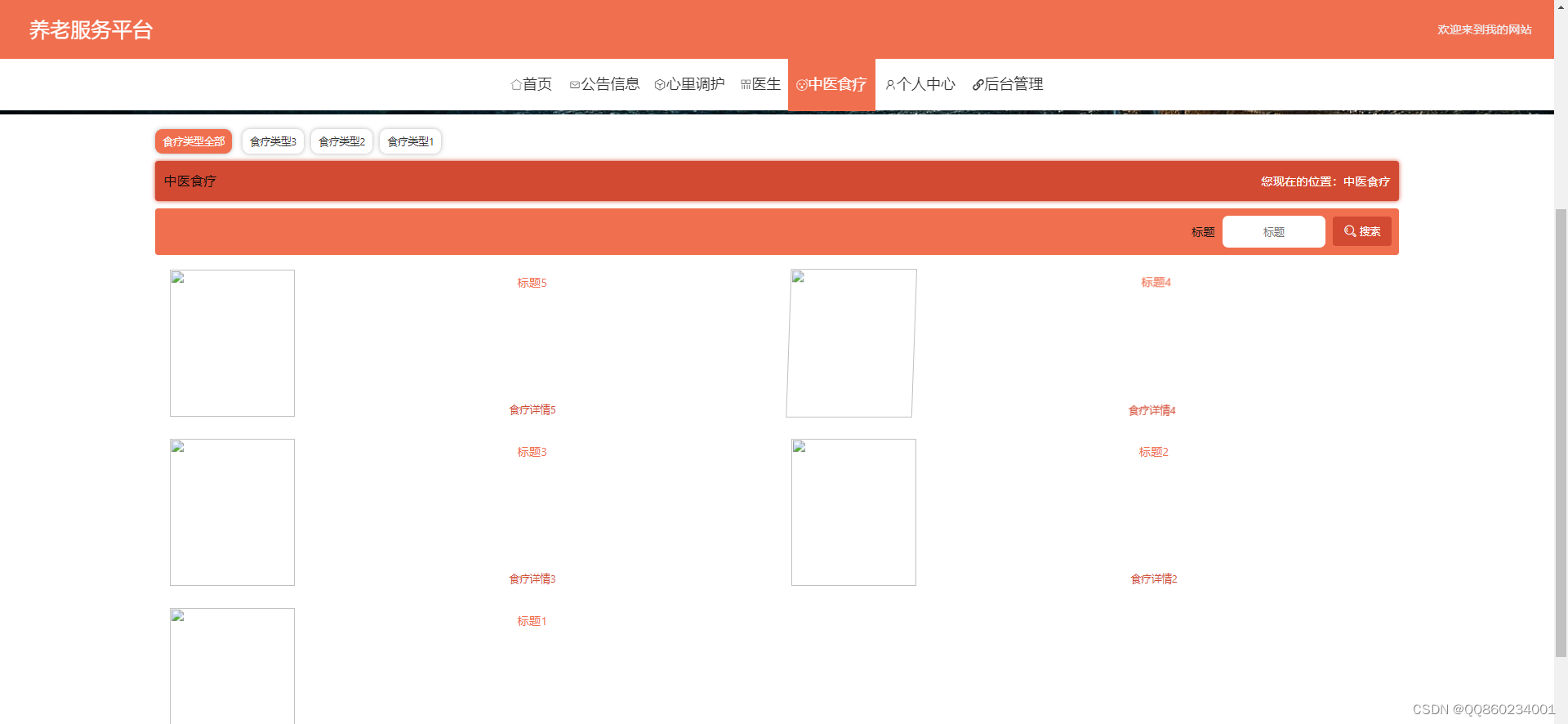Click 食疗详情4 text
Screen dimensions: 1568x724
1151,410
